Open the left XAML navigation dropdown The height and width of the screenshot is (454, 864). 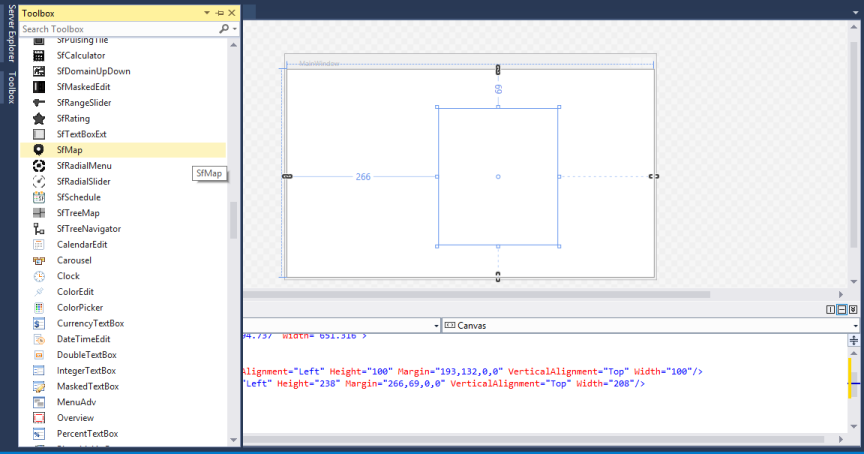pos(436,326)
